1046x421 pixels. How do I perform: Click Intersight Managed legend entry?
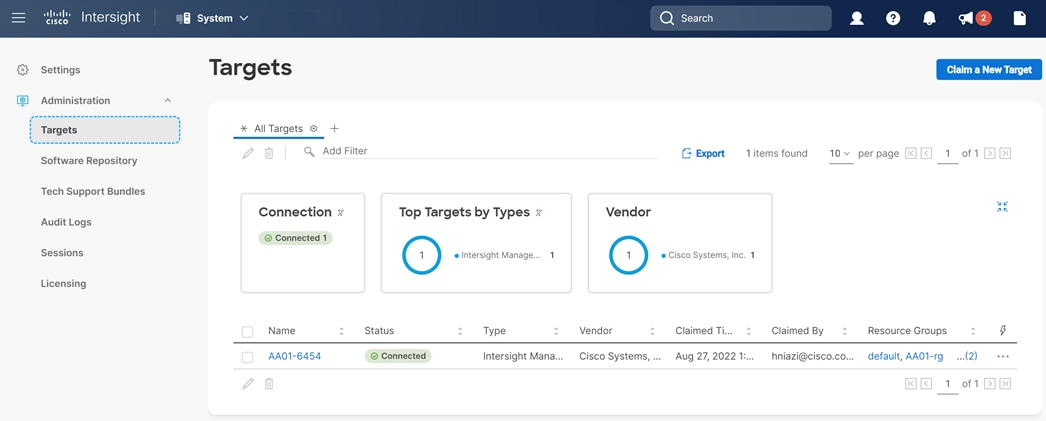[x=504, y=255]
